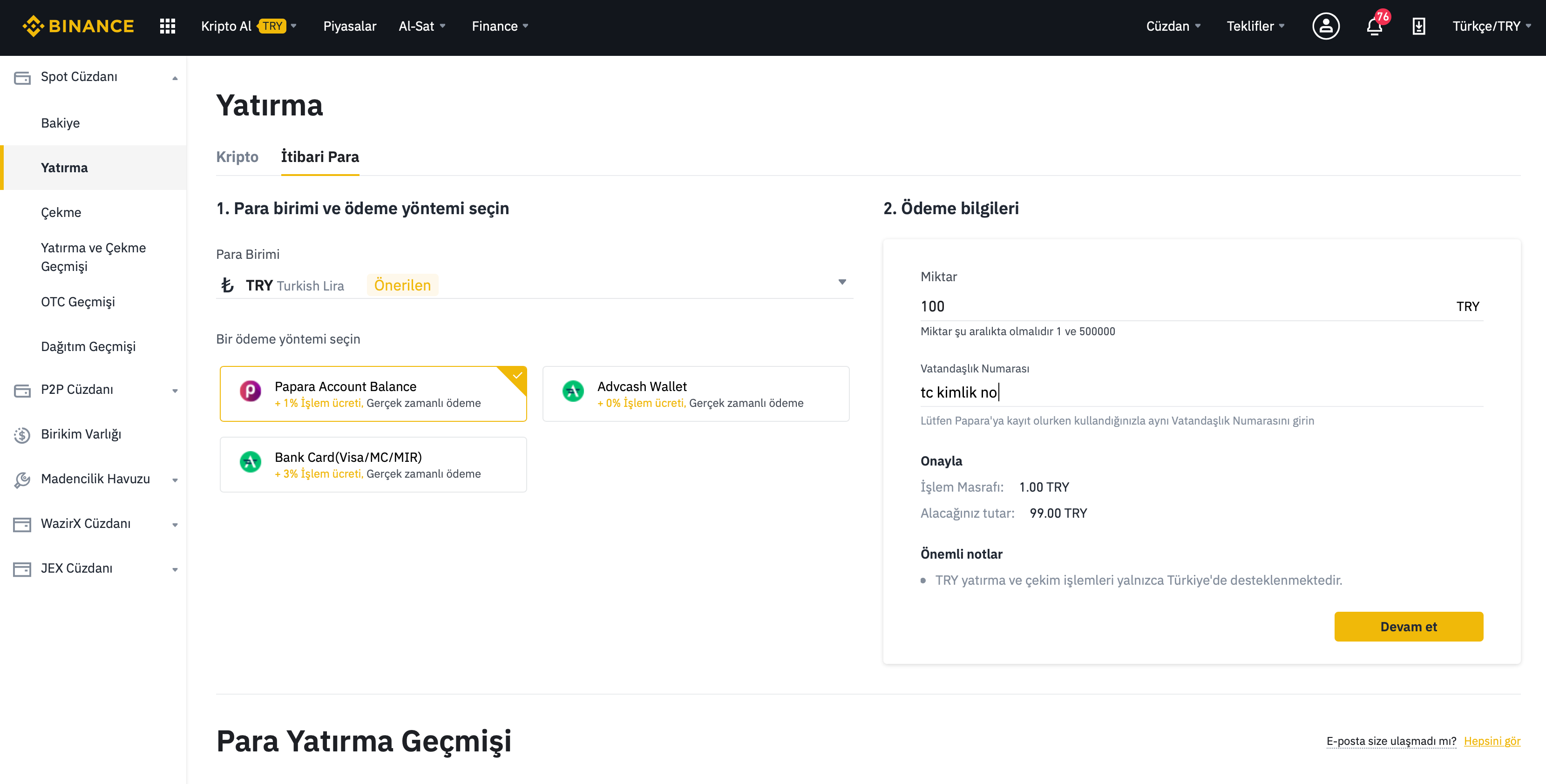Expand the WazirX Cüzdanı section
The image size is (1546, 784).
click(175, 526)
